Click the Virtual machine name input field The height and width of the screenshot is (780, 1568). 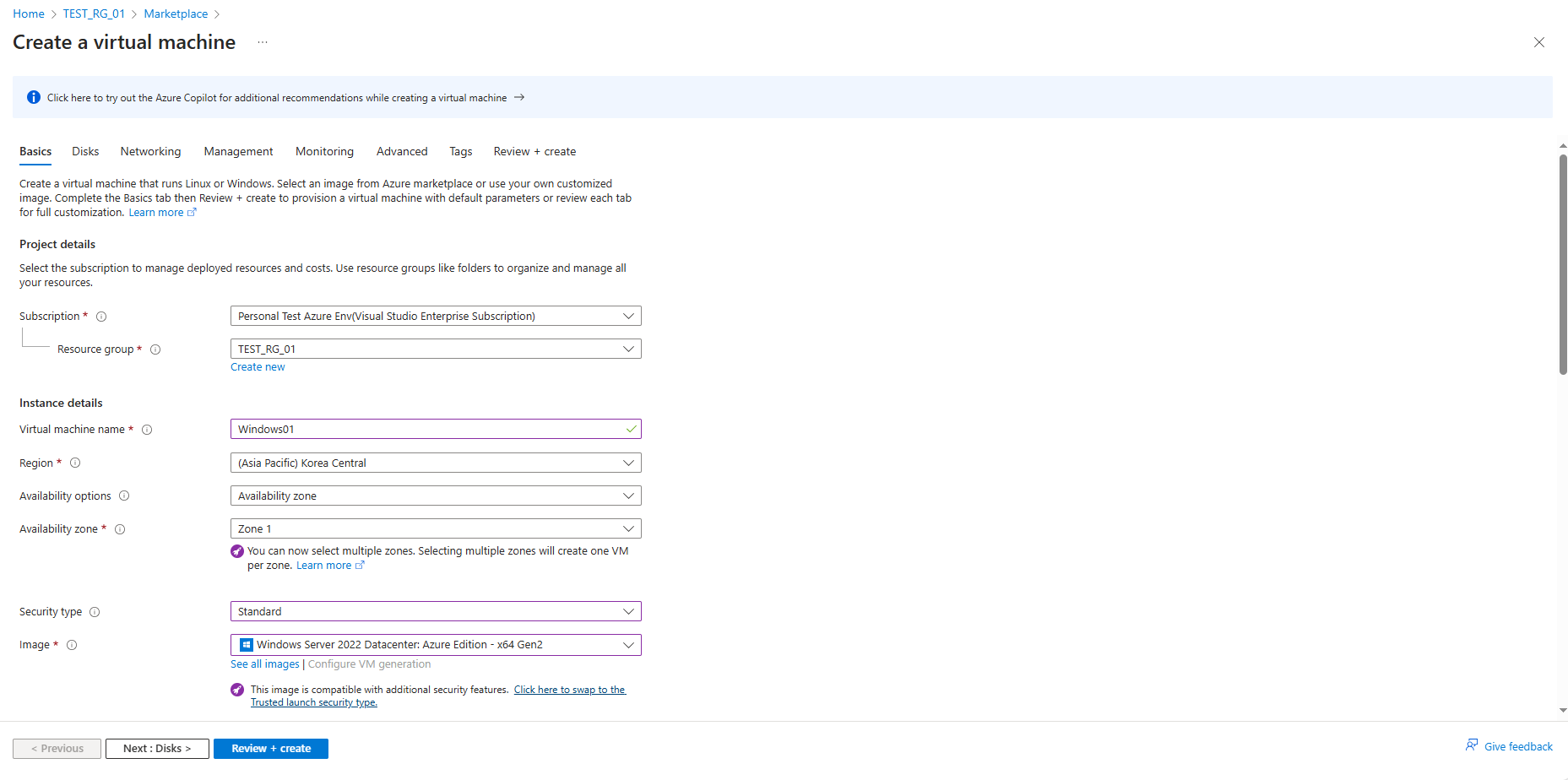pyautogui.click(x=436, y=429)
